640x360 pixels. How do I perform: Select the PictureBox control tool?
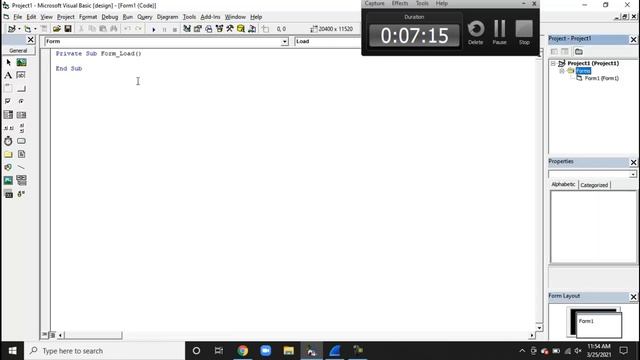tap(21, 62)
